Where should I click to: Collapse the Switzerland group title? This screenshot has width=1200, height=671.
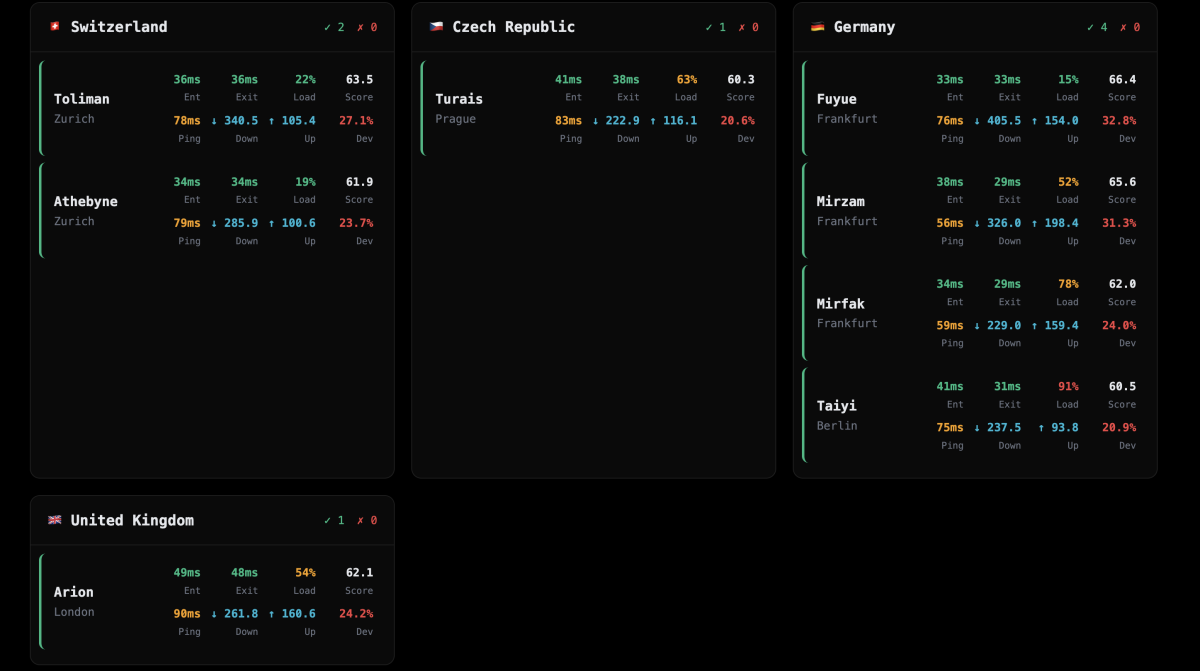click(x=119, y=27)
